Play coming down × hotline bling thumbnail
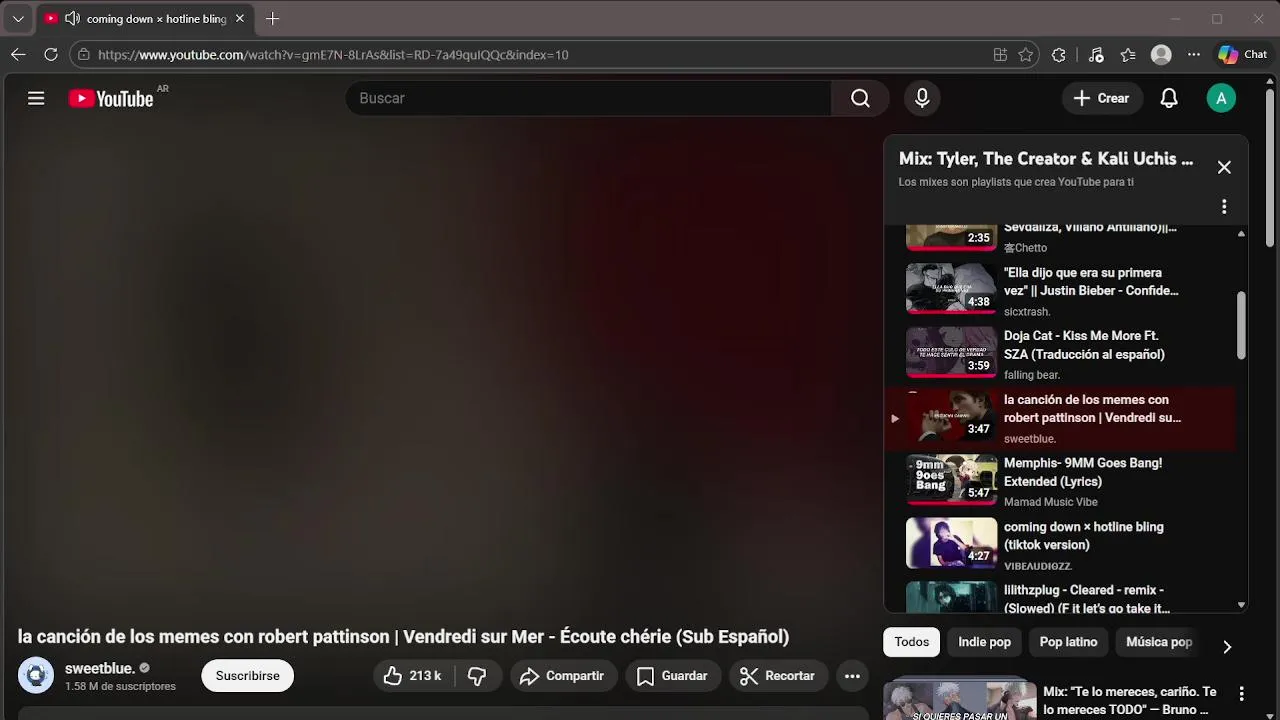This screenshot has width=1280, height=720. (x=951, y=543)
